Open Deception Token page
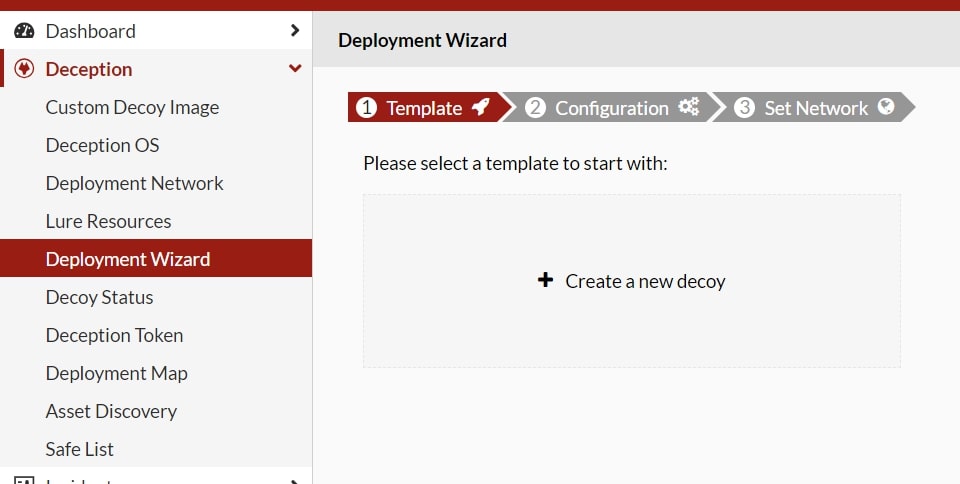This screenshot has height=484, width=960. (x=114, y=335)
